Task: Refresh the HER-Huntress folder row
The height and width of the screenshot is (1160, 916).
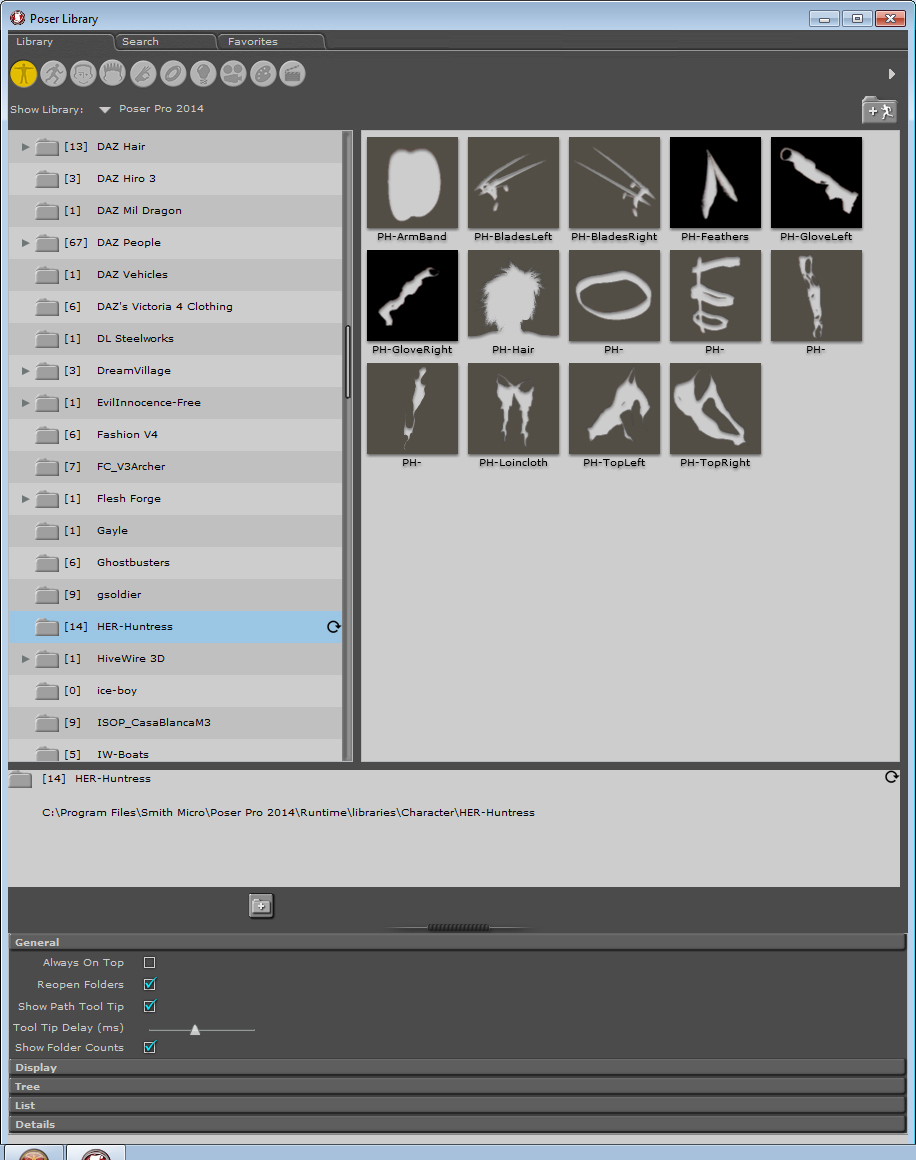Action: tap(334, 627)
